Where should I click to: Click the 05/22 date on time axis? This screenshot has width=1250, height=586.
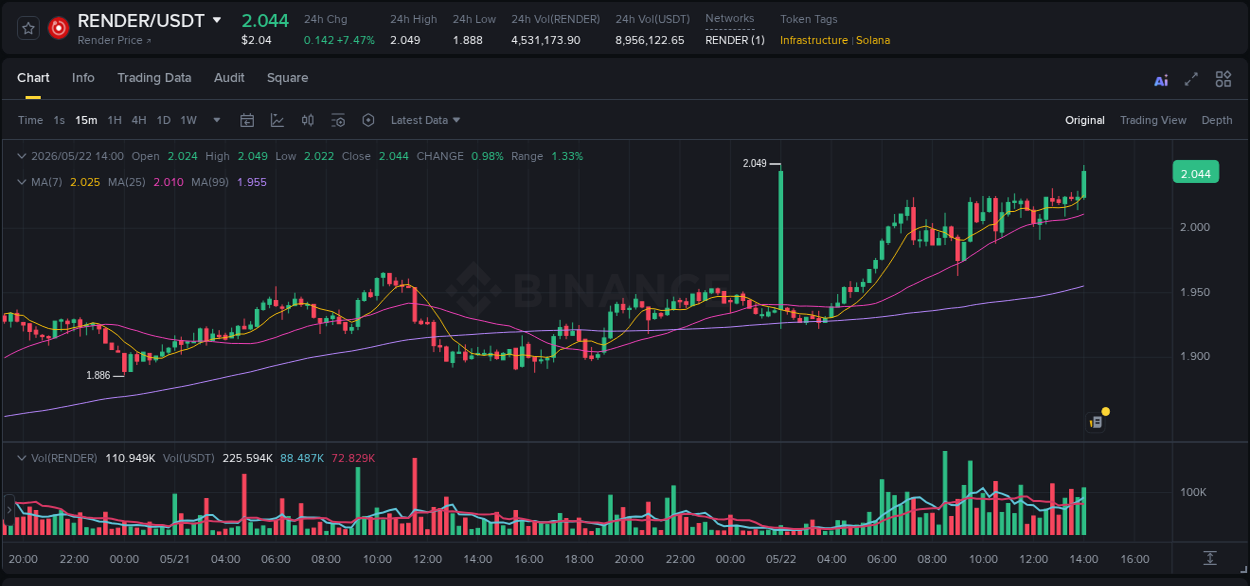(780, 559)
